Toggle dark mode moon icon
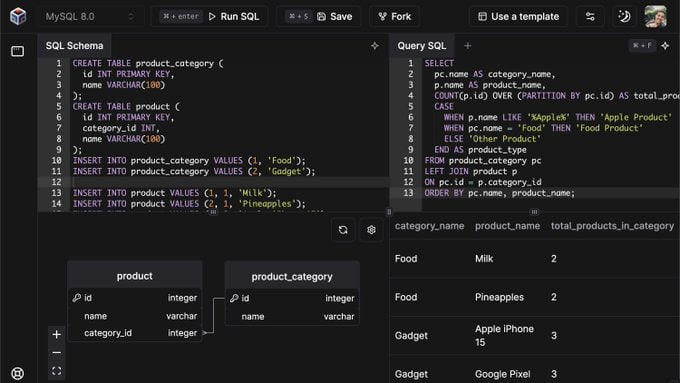This screenshot has height=383, width=680. pos(624,16)
